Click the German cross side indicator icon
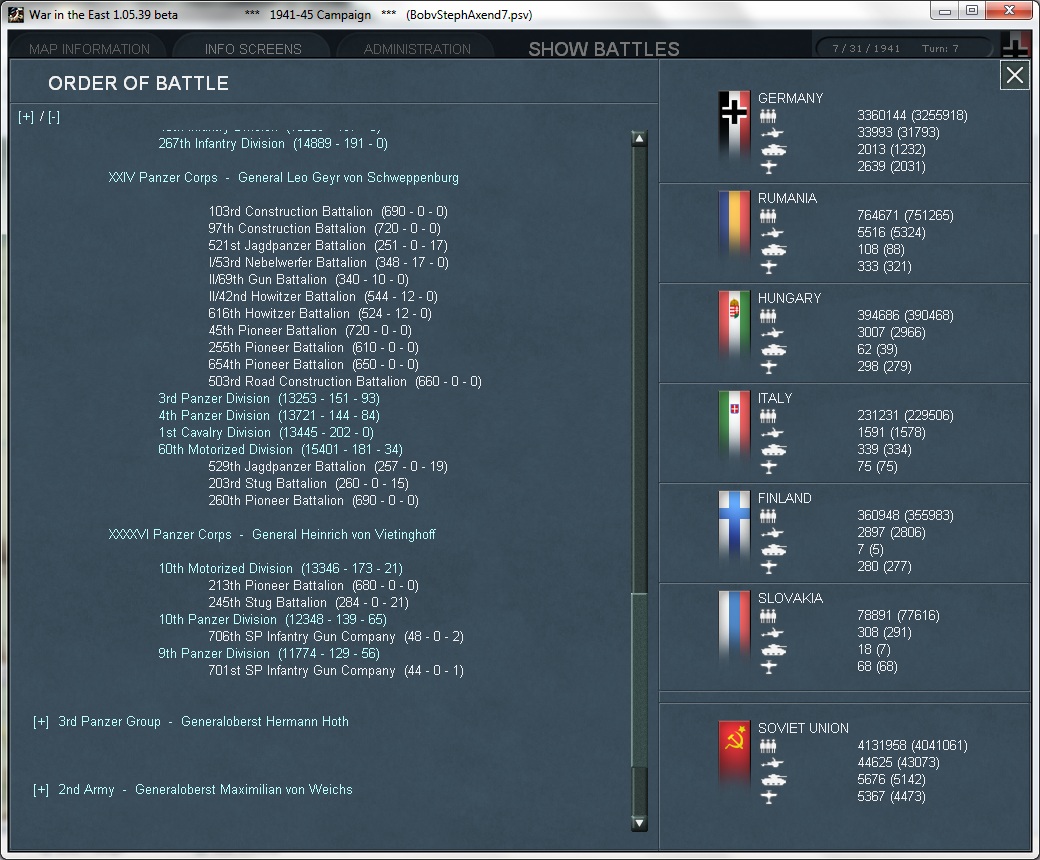The width and height of the screenshot is (1040, 860). tap(1015, 45)
